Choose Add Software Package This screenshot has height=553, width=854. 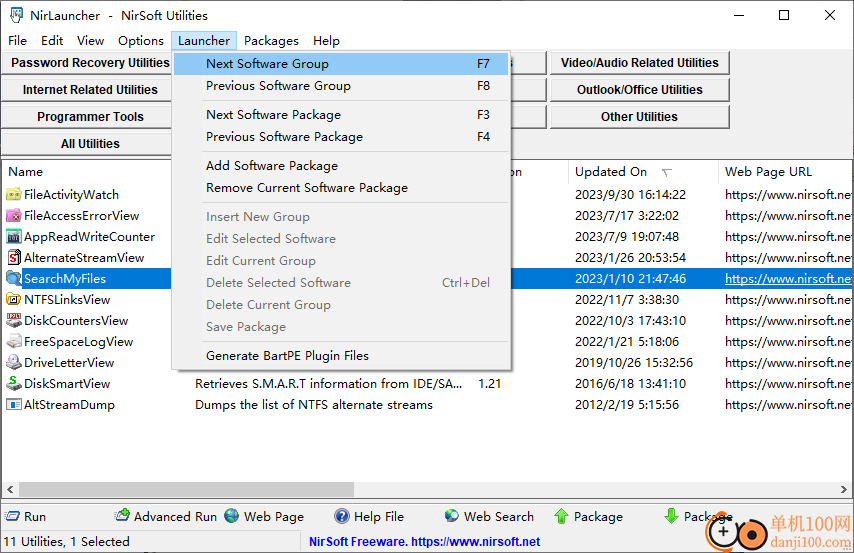[341, 166]
